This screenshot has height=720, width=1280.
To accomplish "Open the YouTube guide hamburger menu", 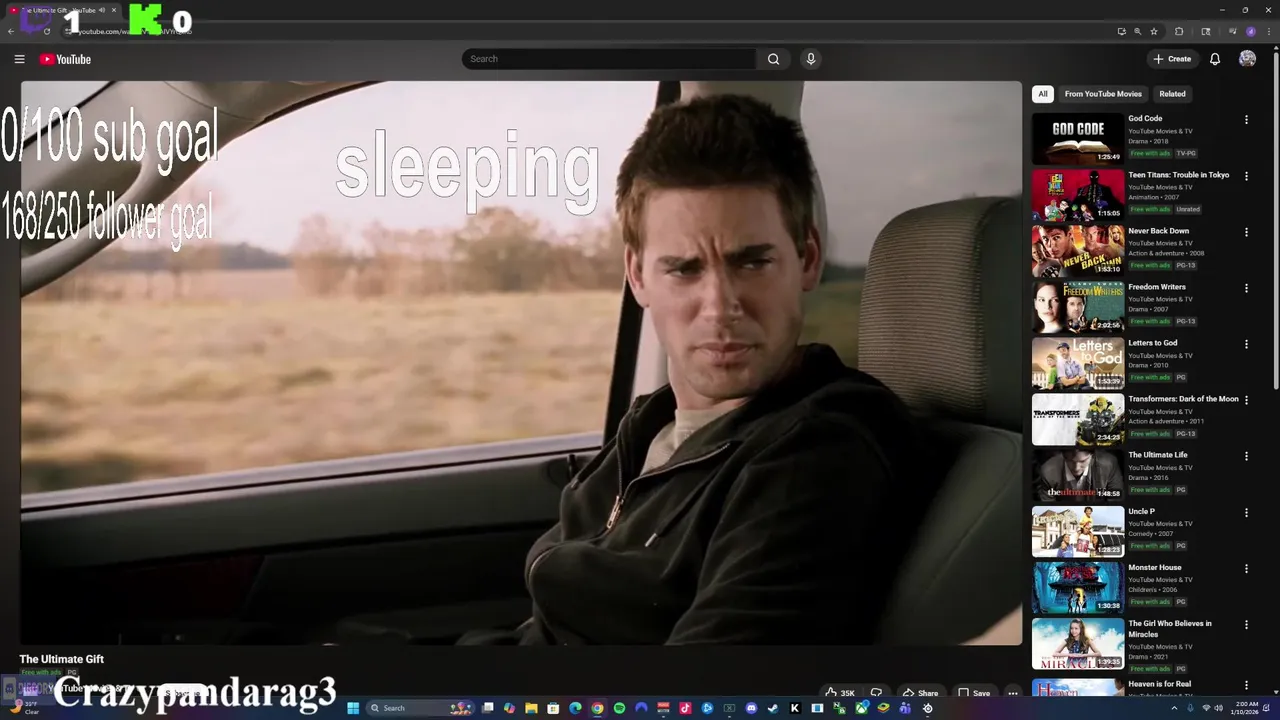I will pos(19,59).
